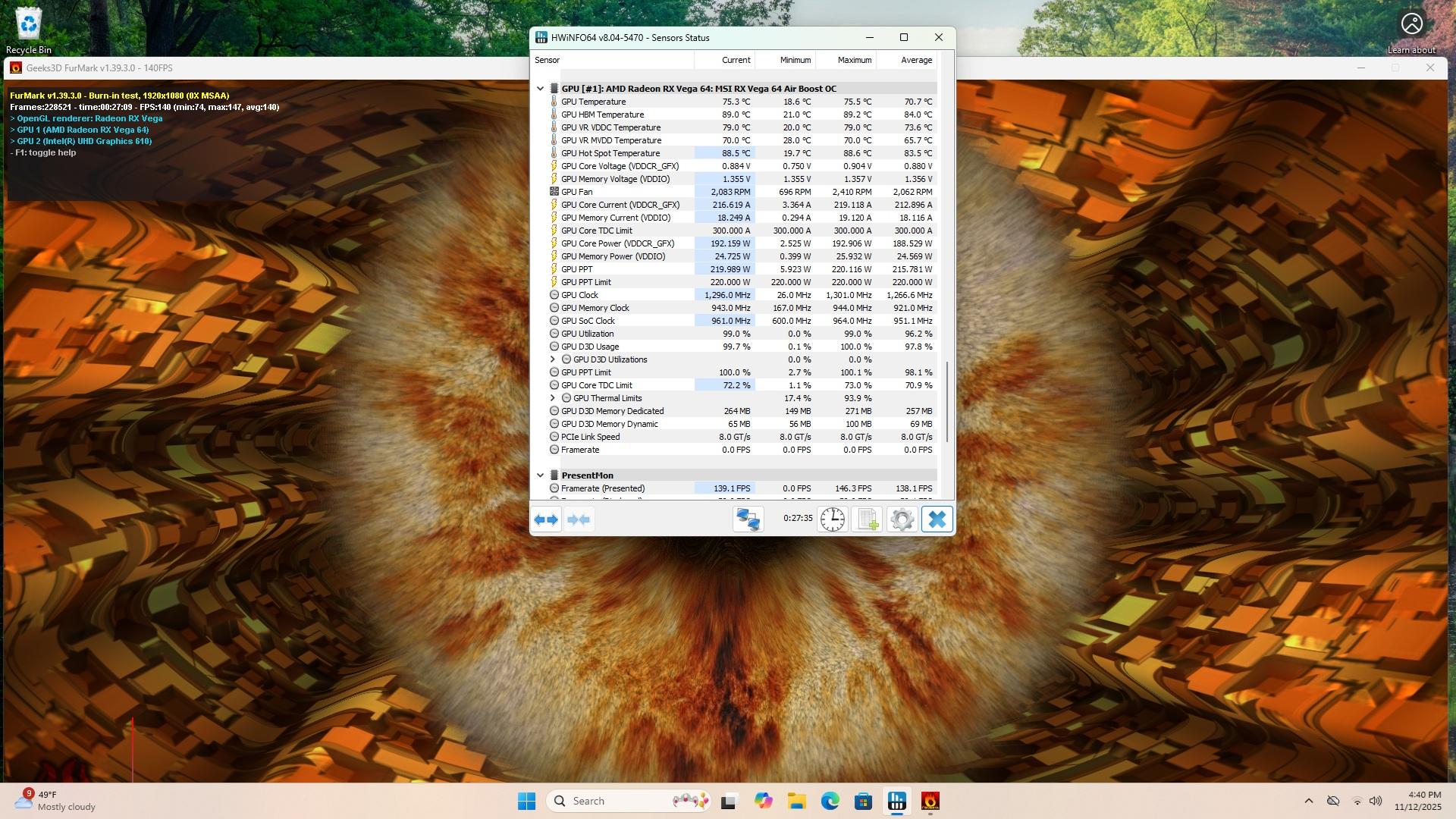Image resolution: width=1456 pixels, height=819 pixels.
Task: Open the network tray icon
Action: click(x=1357, y=801)
